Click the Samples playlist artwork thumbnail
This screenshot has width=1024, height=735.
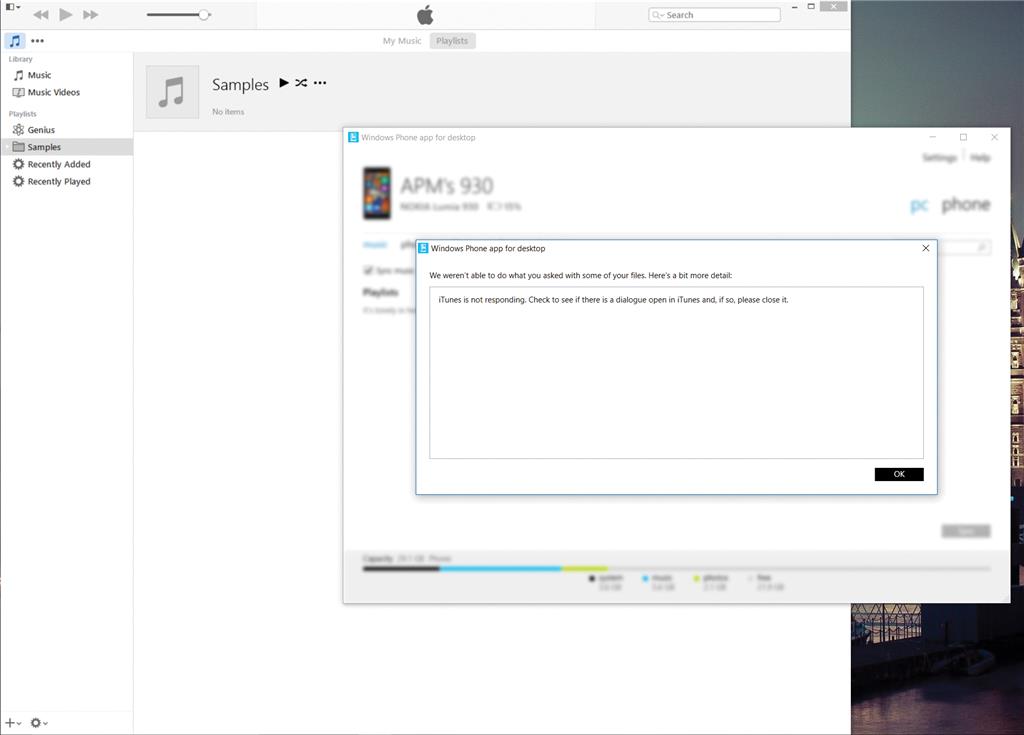point(172,91)
